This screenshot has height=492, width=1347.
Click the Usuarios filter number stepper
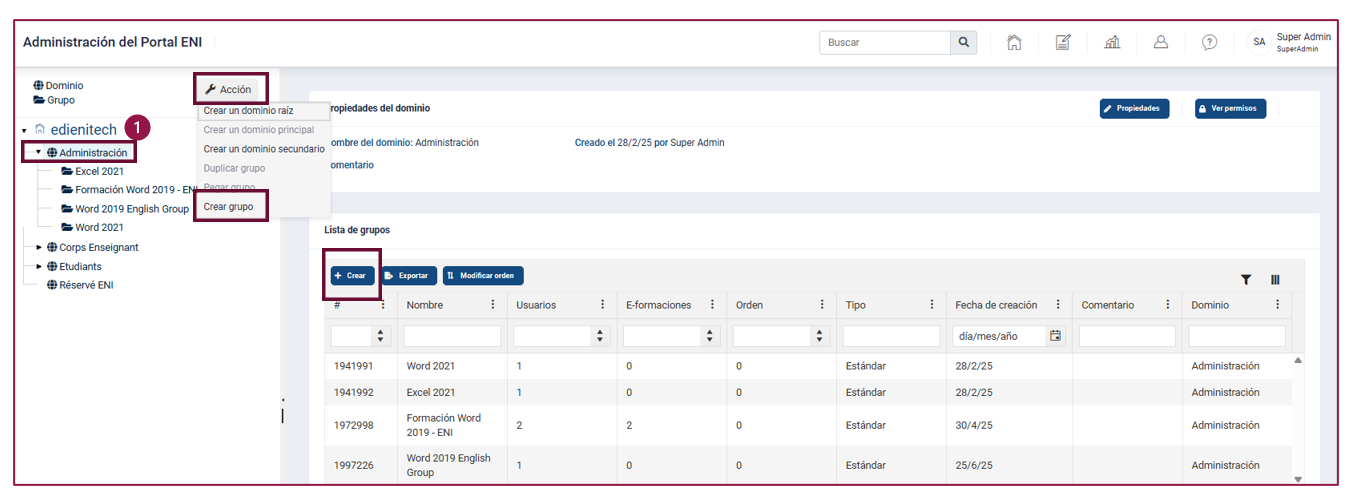[x=599, y=336]
